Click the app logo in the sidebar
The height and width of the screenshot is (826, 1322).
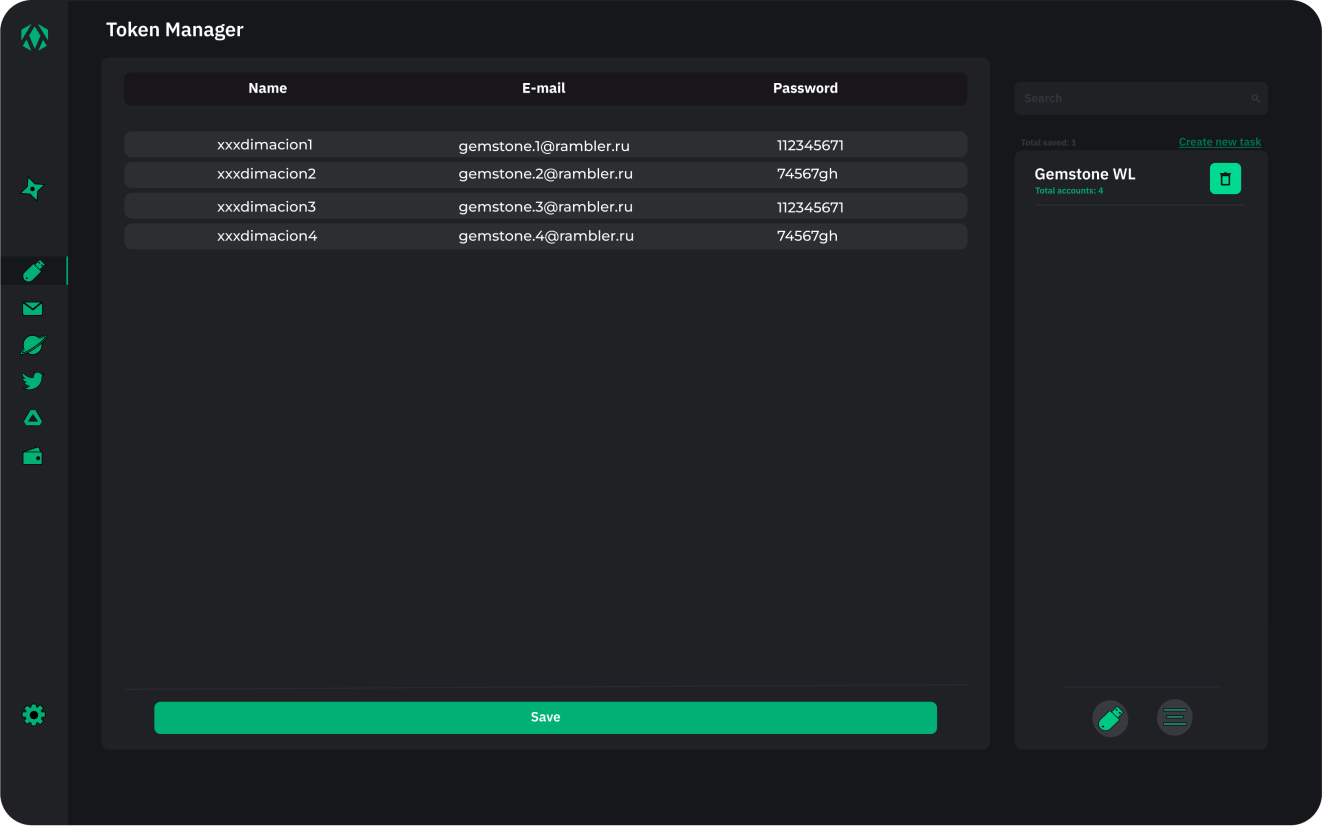[x=34, y=38]
